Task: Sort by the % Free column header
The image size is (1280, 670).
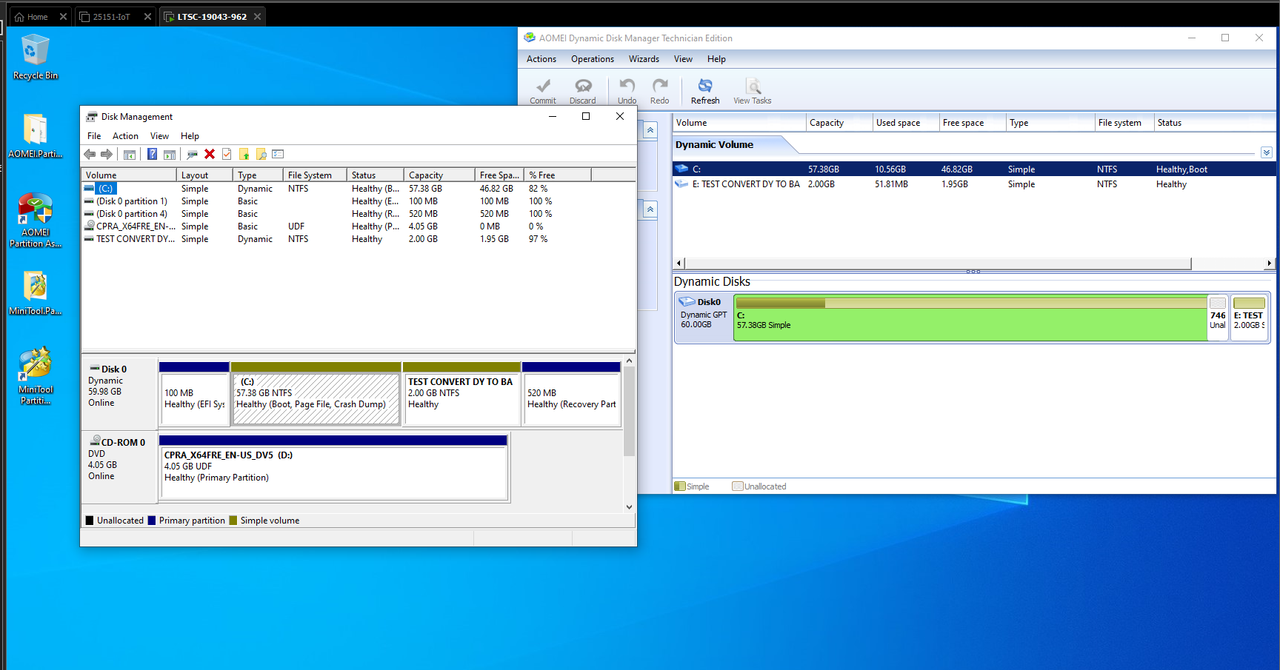Action: click(558, 175)
